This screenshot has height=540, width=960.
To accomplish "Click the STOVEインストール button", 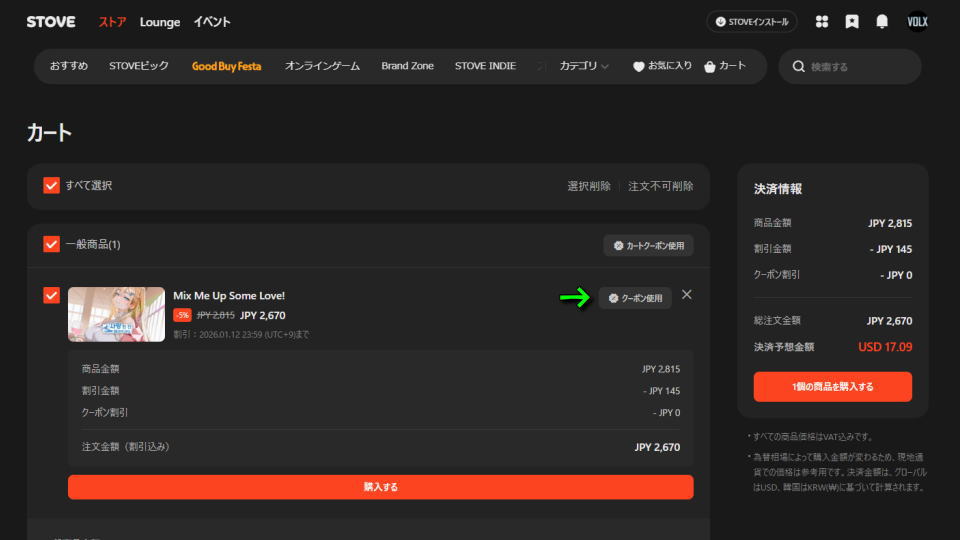I will click(752, 22).
